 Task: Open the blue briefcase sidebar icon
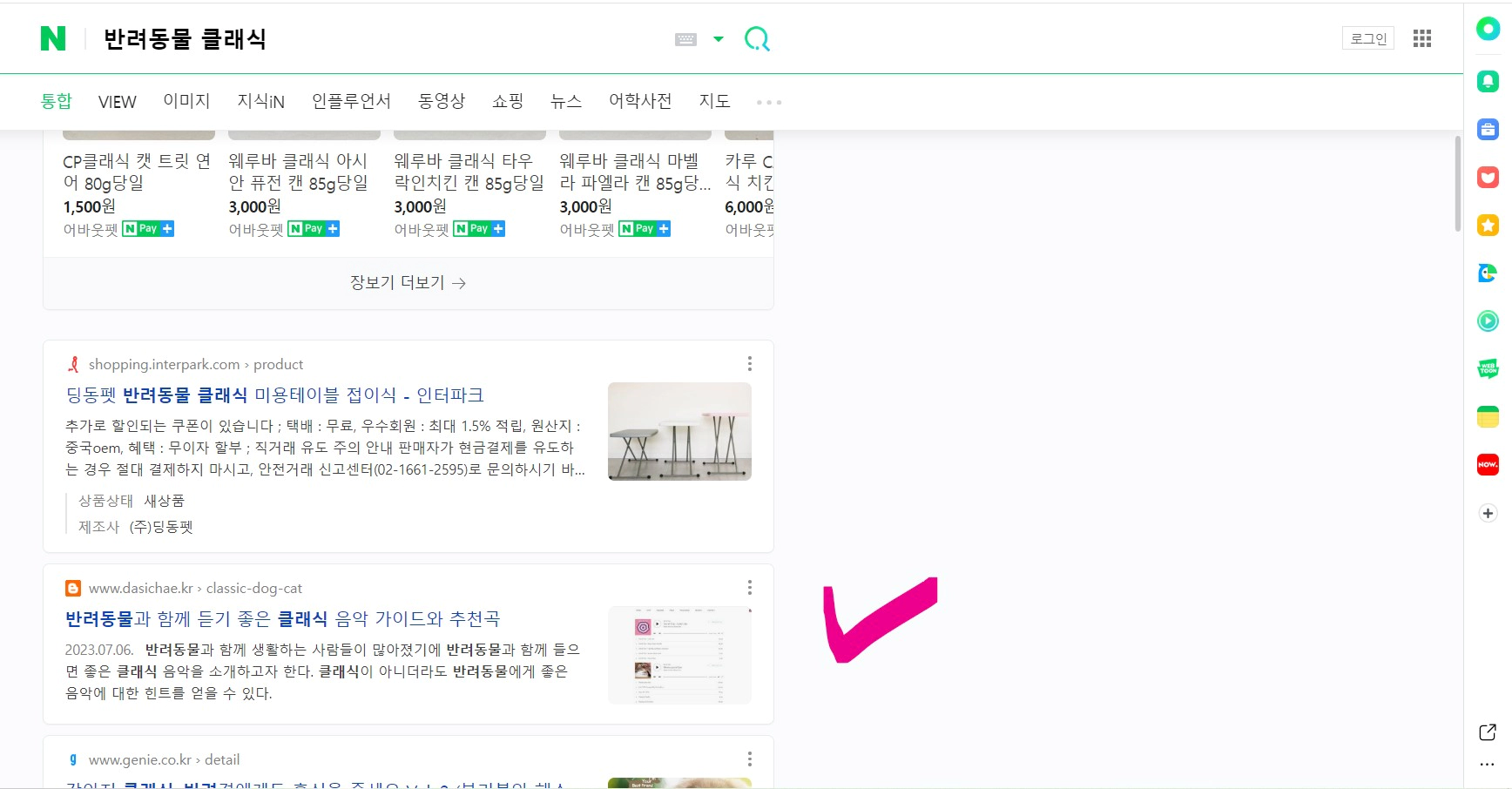coord(1488,130)
